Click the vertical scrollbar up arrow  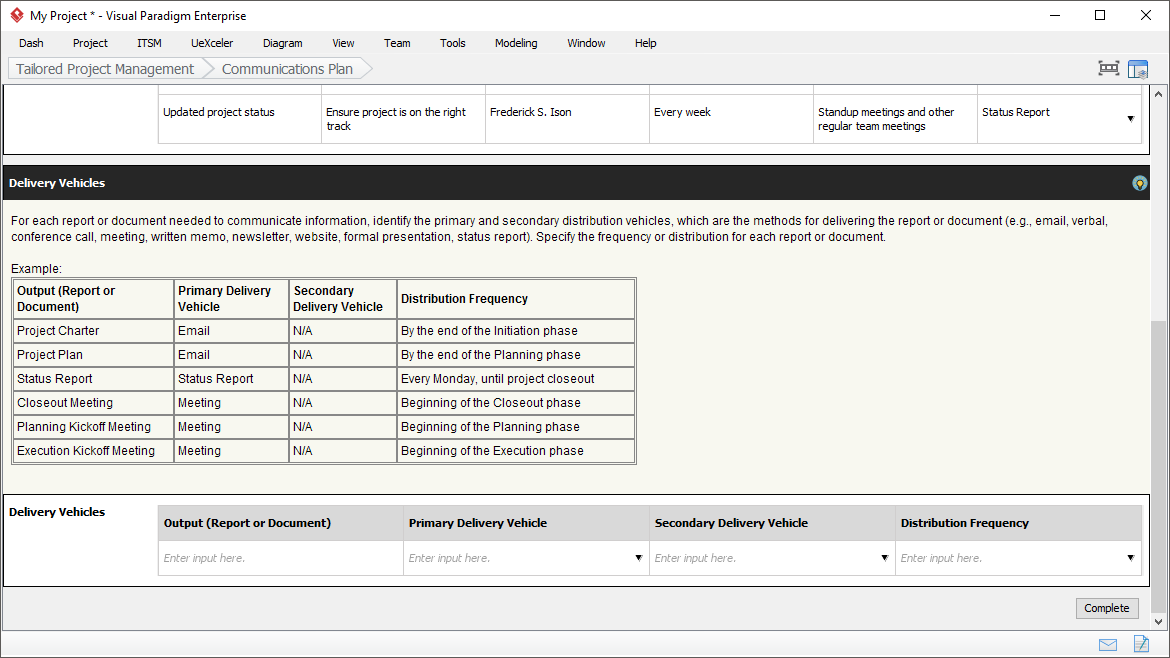click(x=1158, y=94)
